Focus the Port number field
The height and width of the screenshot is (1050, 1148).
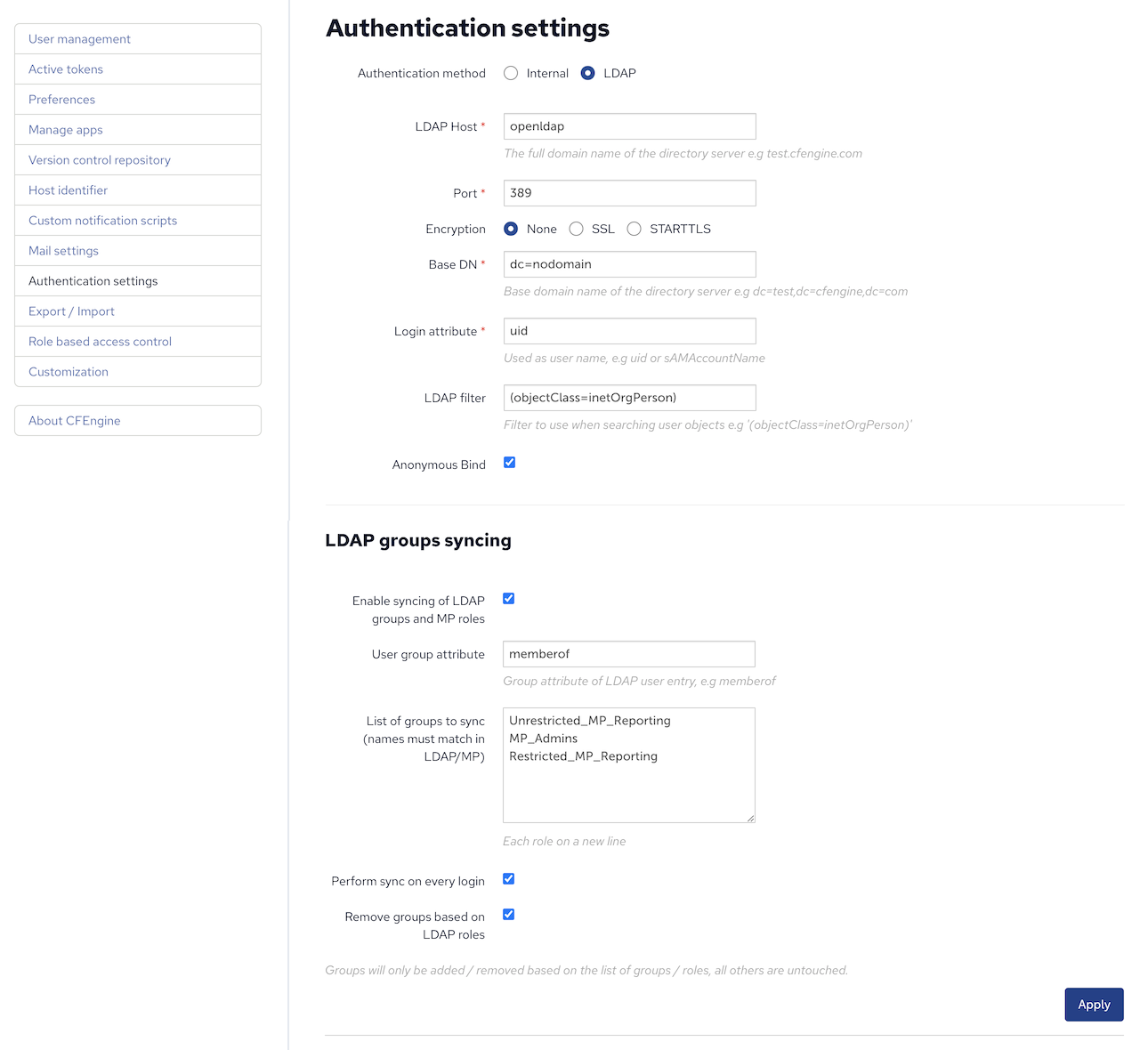(629, 192)
